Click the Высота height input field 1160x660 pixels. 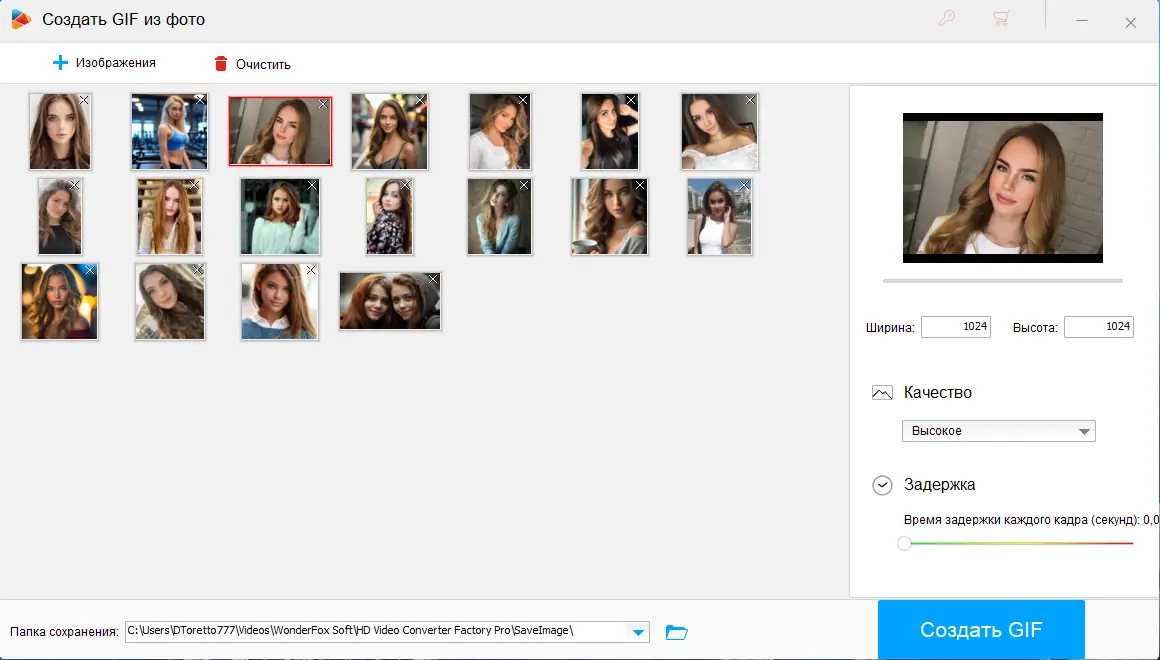point(1098,326)
